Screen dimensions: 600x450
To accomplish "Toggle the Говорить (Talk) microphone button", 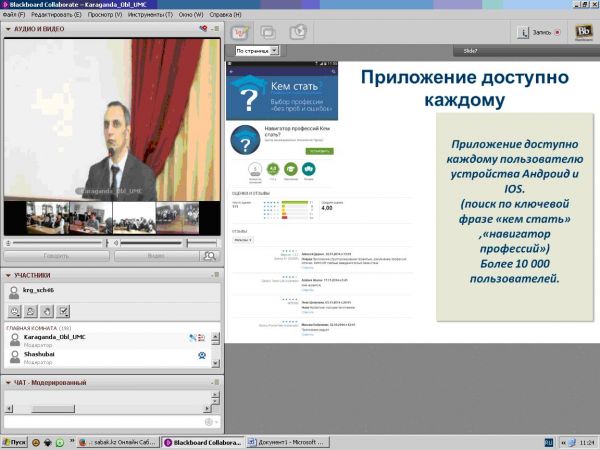I will pyautogui.click(x=56, y=256).
